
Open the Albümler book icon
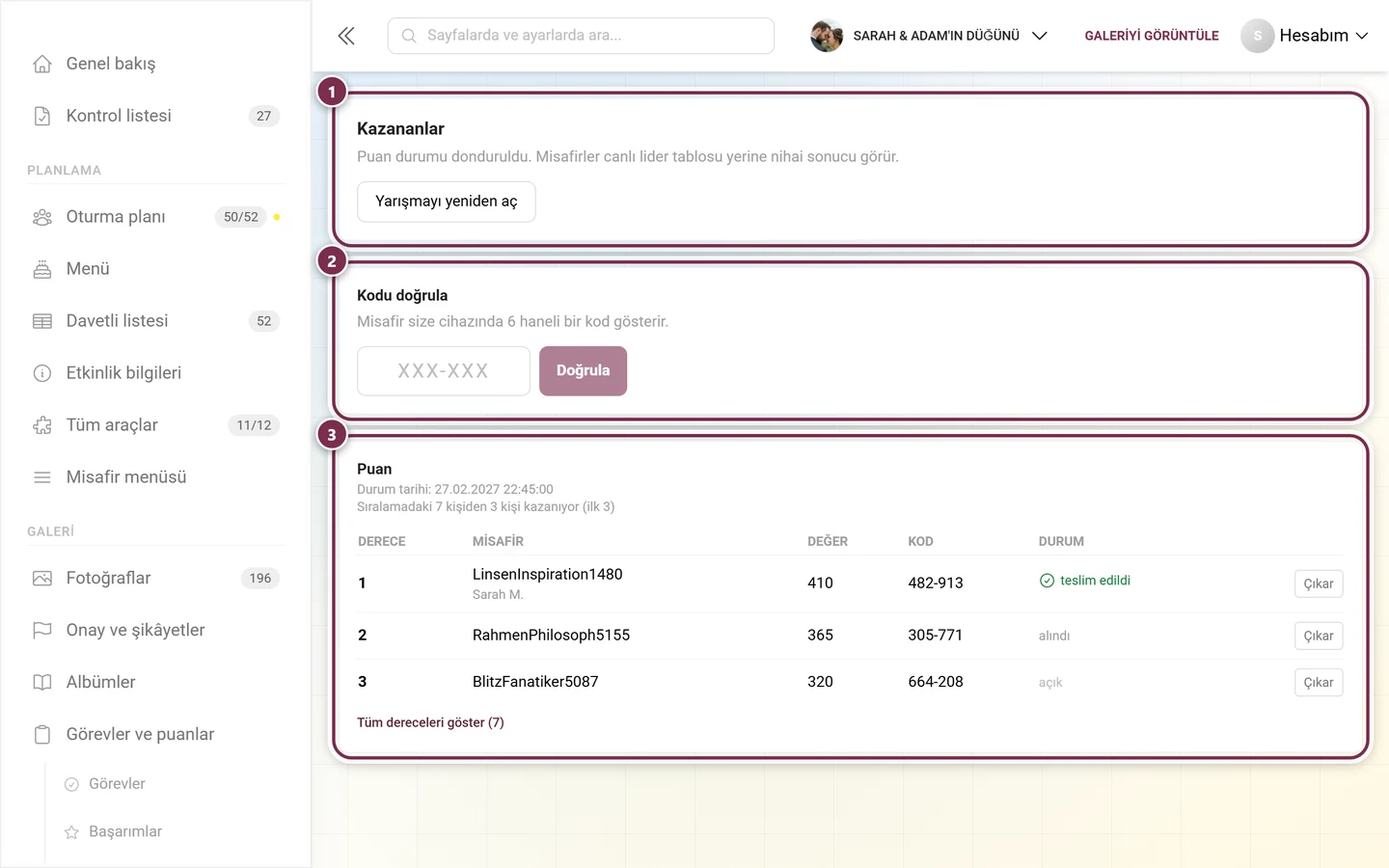click(42, 683)
